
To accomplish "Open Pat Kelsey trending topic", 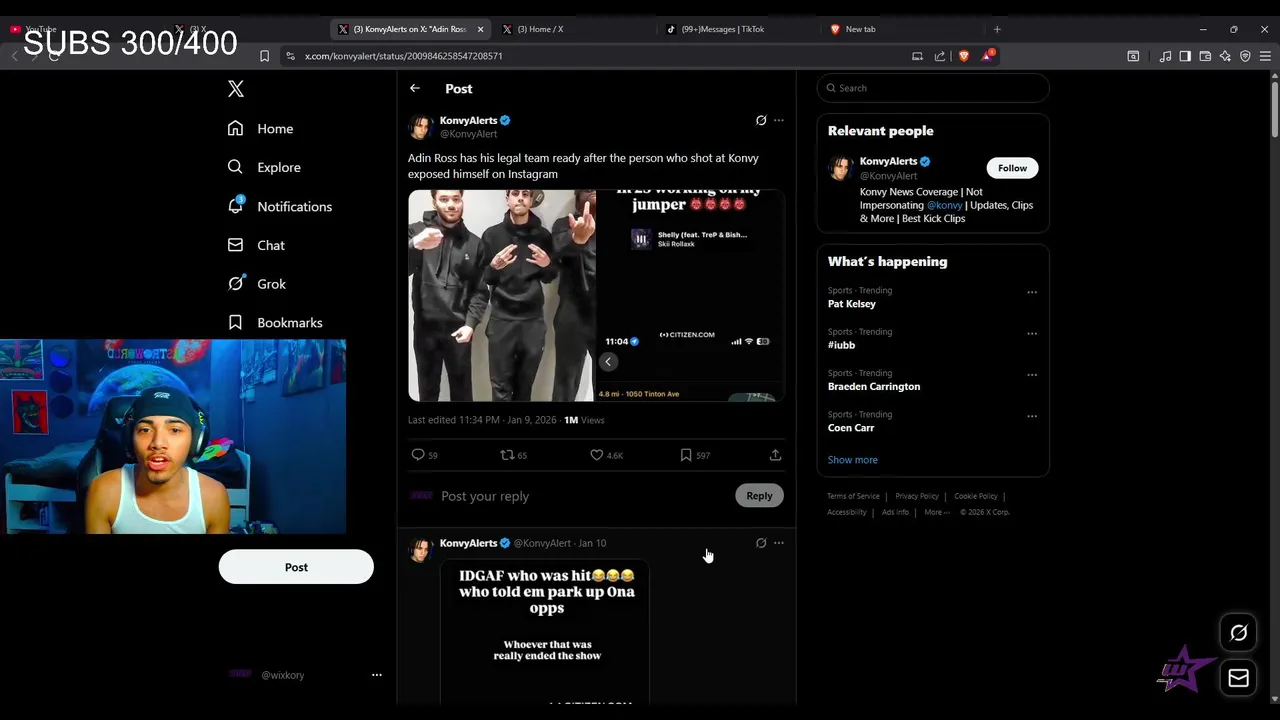I will [852, 304].
